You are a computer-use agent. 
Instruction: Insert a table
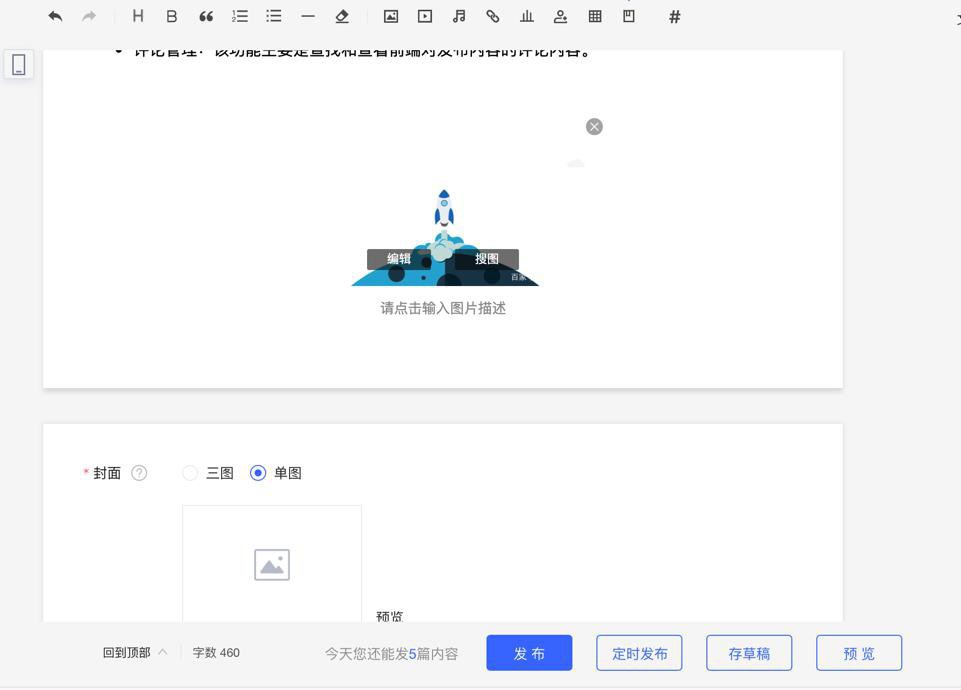click(x=594, y=17)
